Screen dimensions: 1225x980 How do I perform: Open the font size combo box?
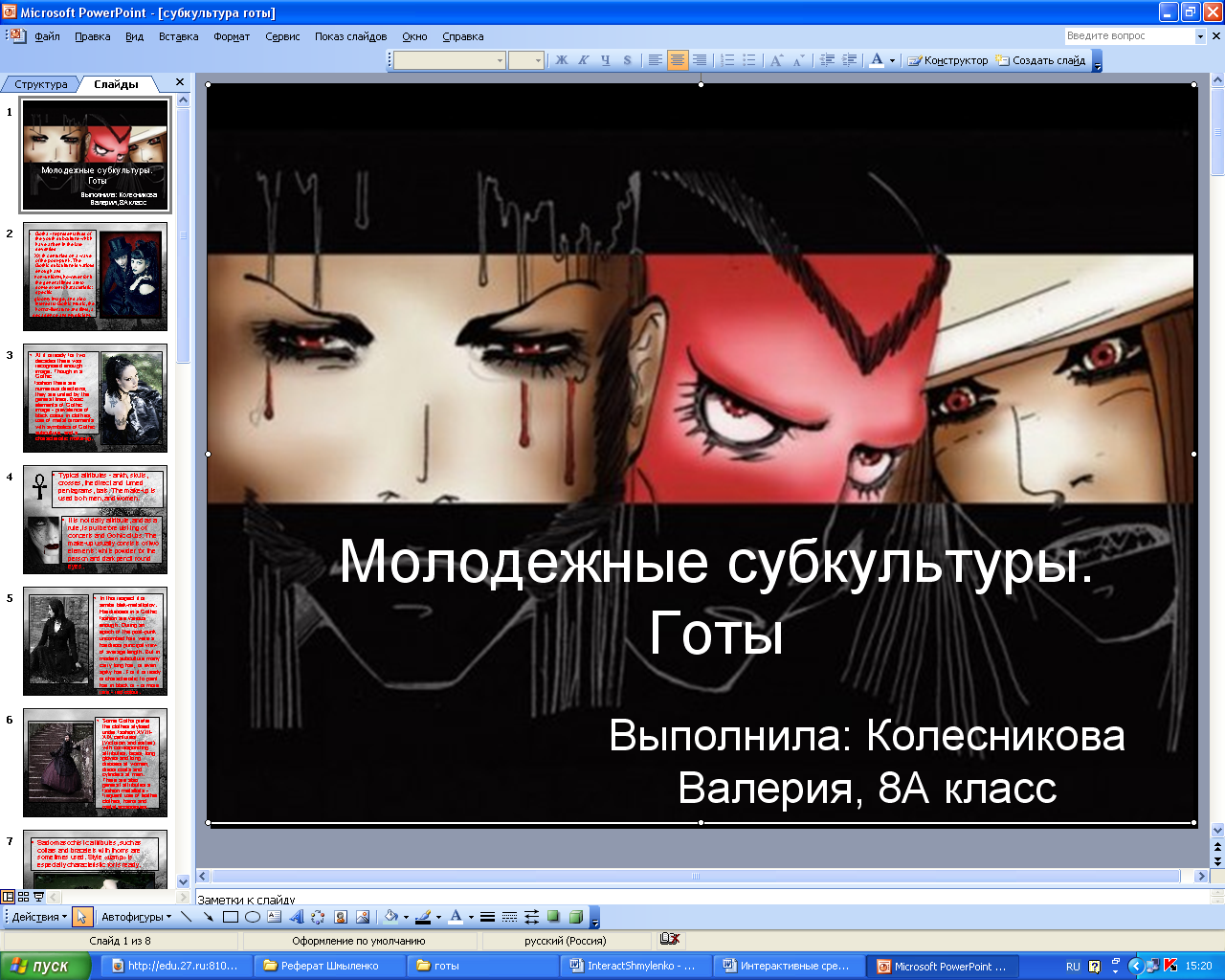pos(526,60)
